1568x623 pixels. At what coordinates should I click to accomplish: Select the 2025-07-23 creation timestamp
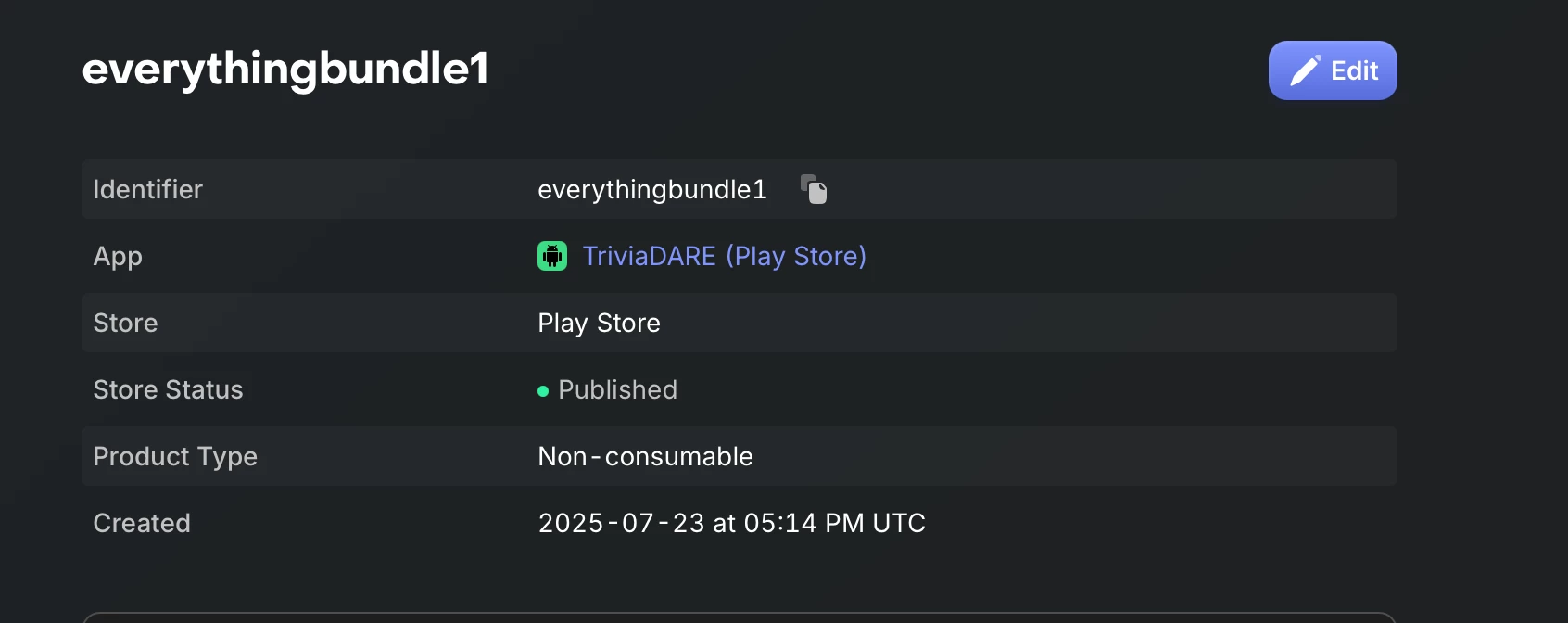731,523
